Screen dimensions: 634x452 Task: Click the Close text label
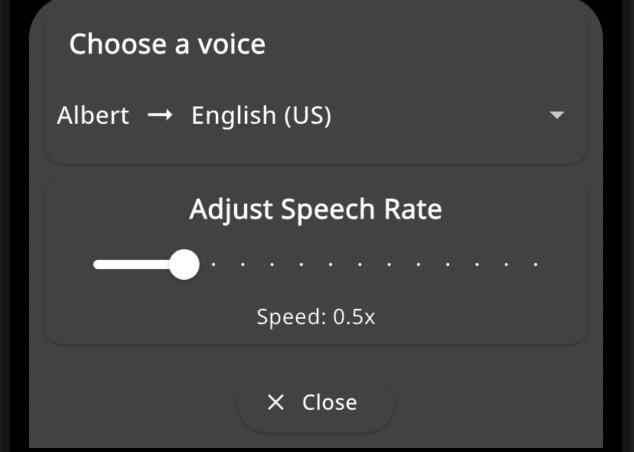pos(329,402)
